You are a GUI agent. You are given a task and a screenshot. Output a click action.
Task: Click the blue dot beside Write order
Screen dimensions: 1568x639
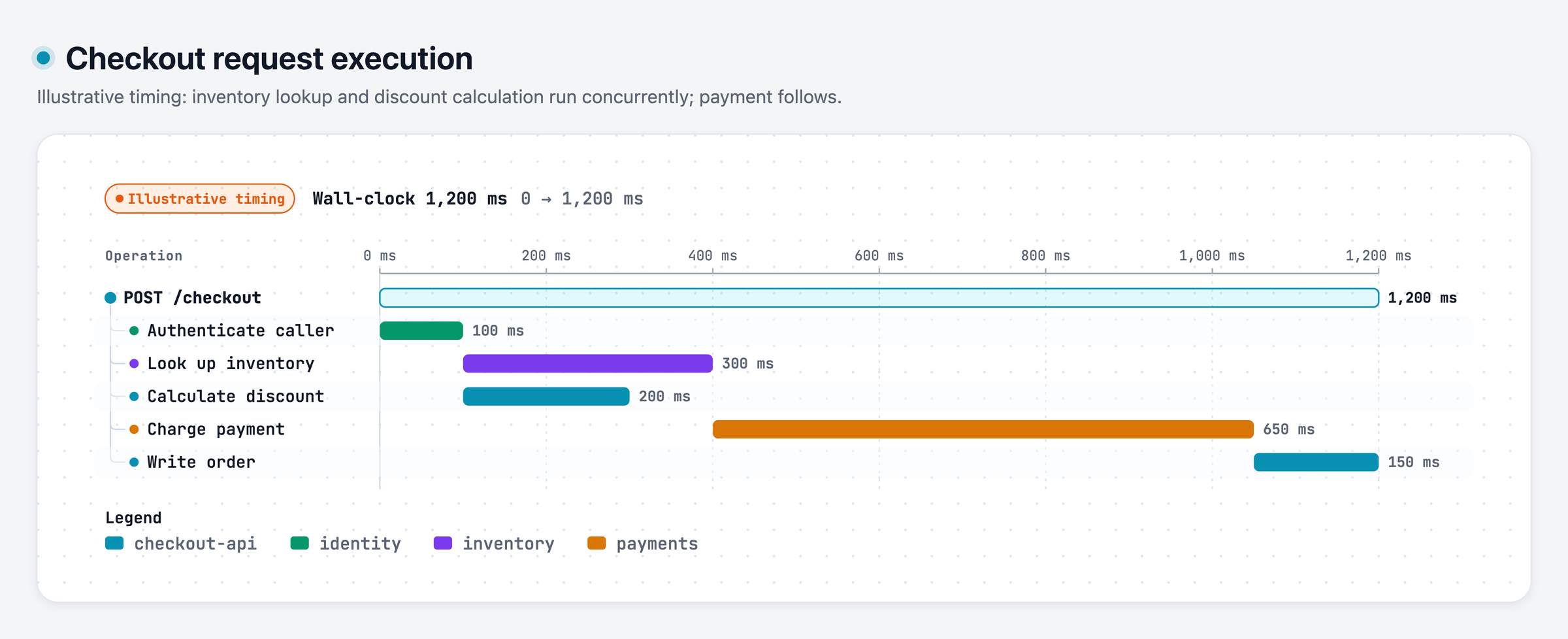tap(134, 462)
